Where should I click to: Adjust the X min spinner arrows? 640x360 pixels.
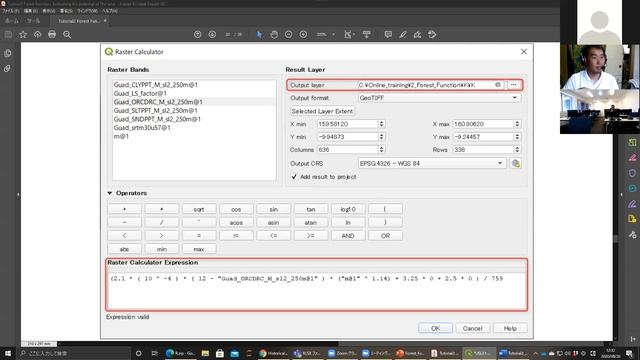point(381,124)
